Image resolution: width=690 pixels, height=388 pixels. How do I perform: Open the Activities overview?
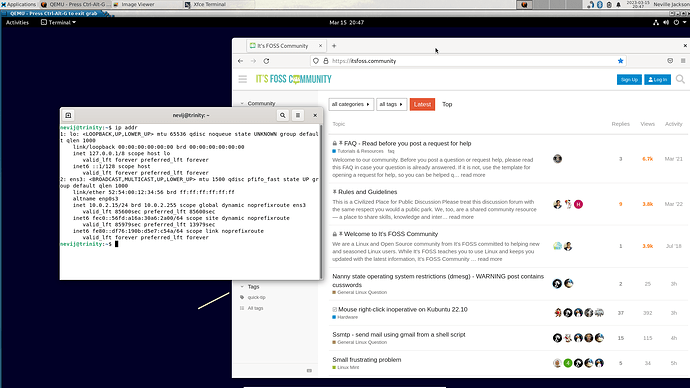pyautogui.click(x=17, y=22)
